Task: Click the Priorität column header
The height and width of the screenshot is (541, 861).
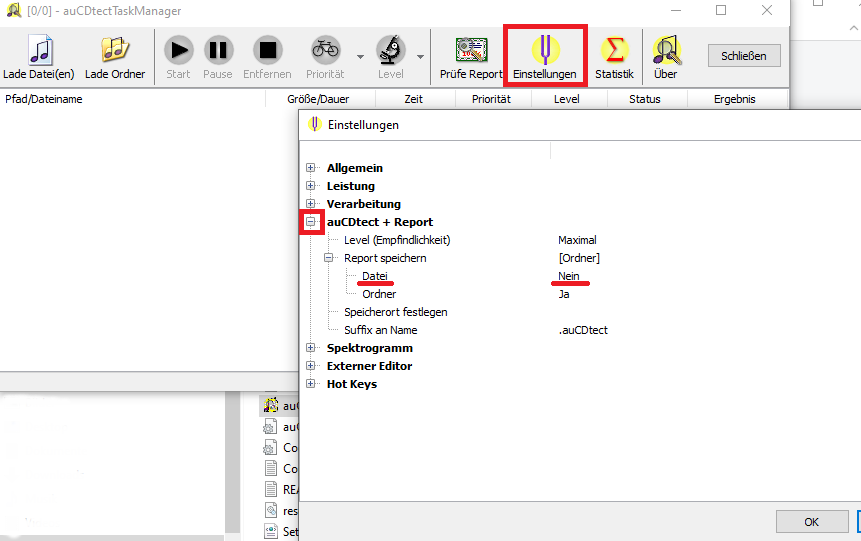Action: click(x=493, y=99)
